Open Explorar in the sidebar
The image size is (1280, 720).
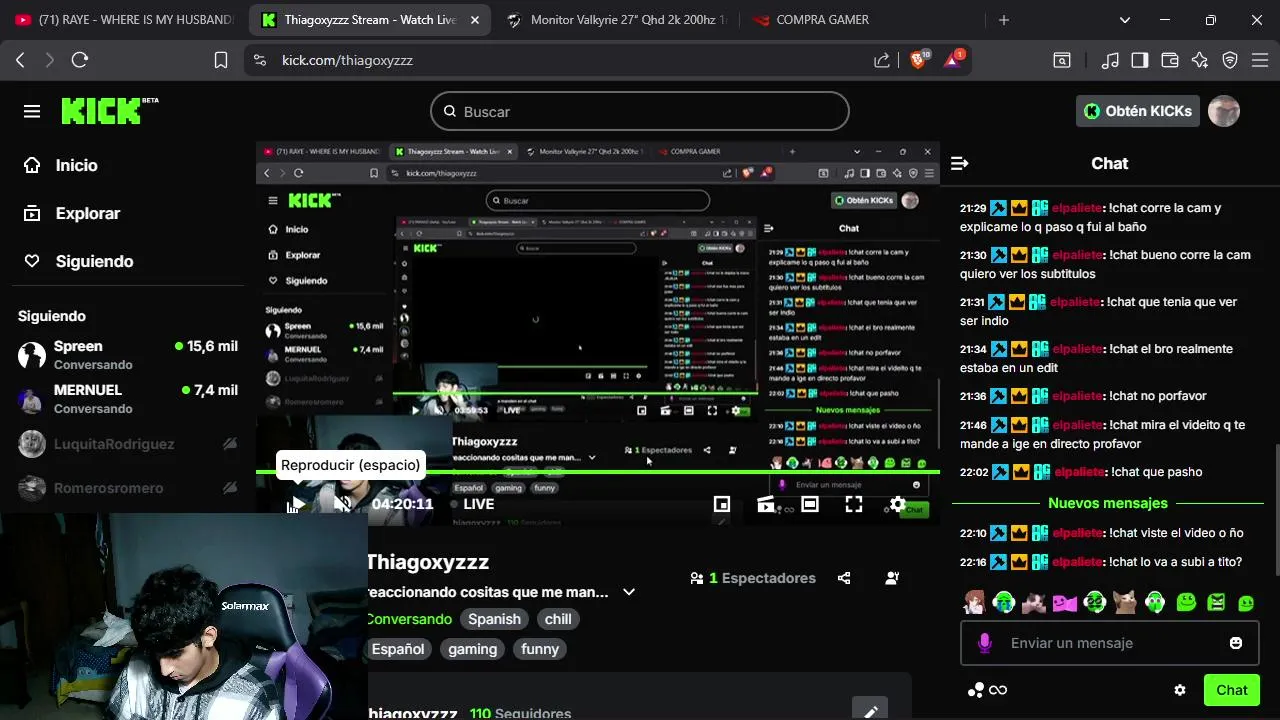point(72,213)
